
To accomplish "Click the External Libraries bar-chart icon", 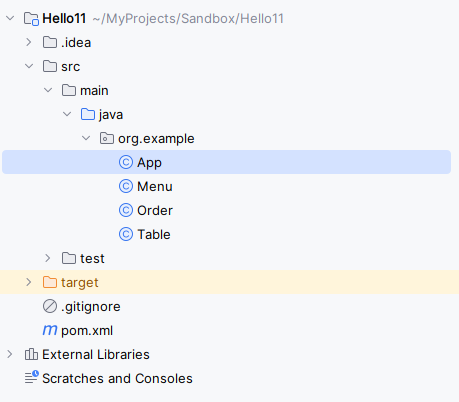I will 31,354.
